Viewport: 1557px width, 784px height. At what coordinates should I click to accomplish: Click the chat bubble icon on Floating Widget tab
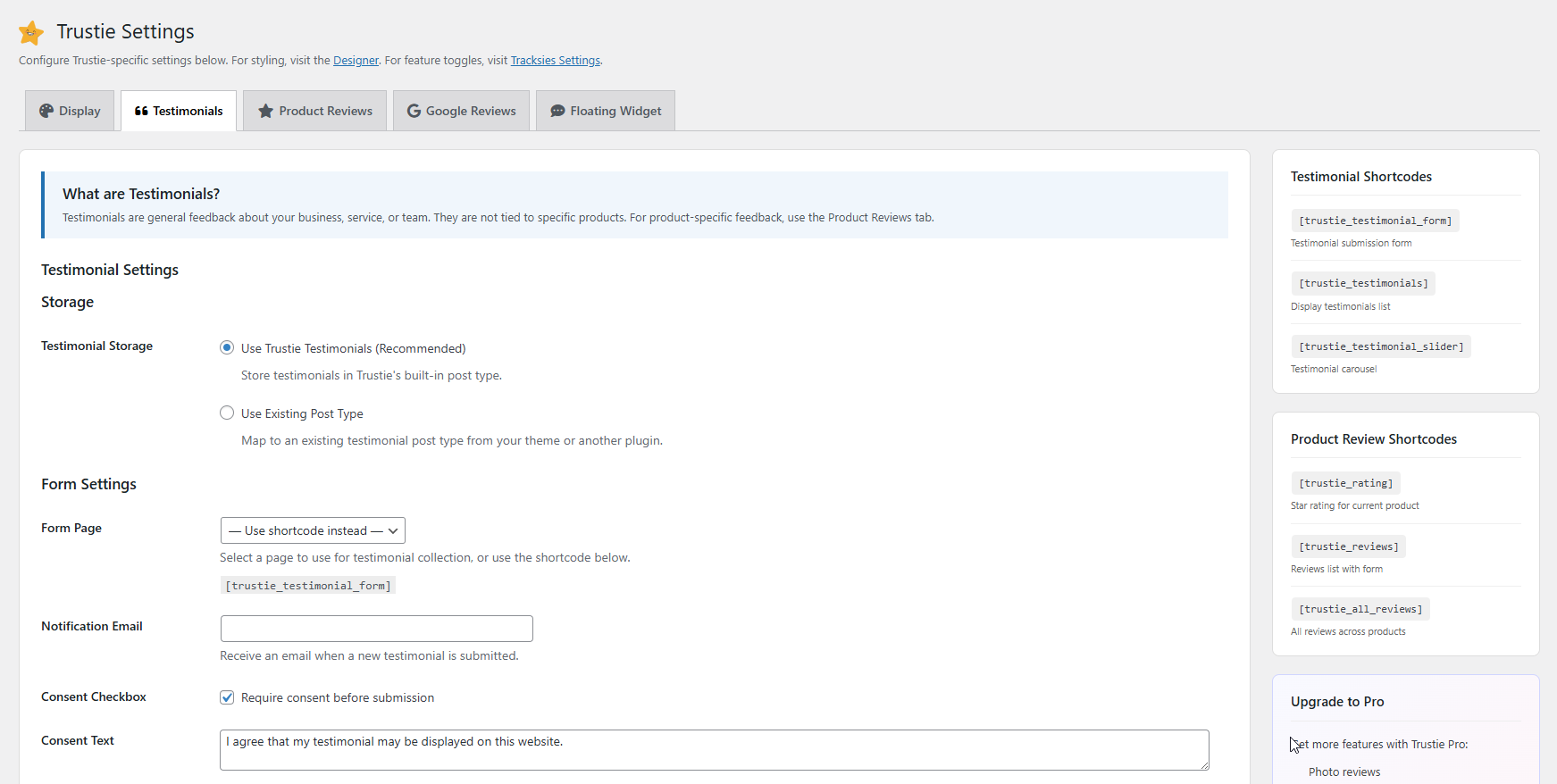pyautogui.click(x=557, y=111)
